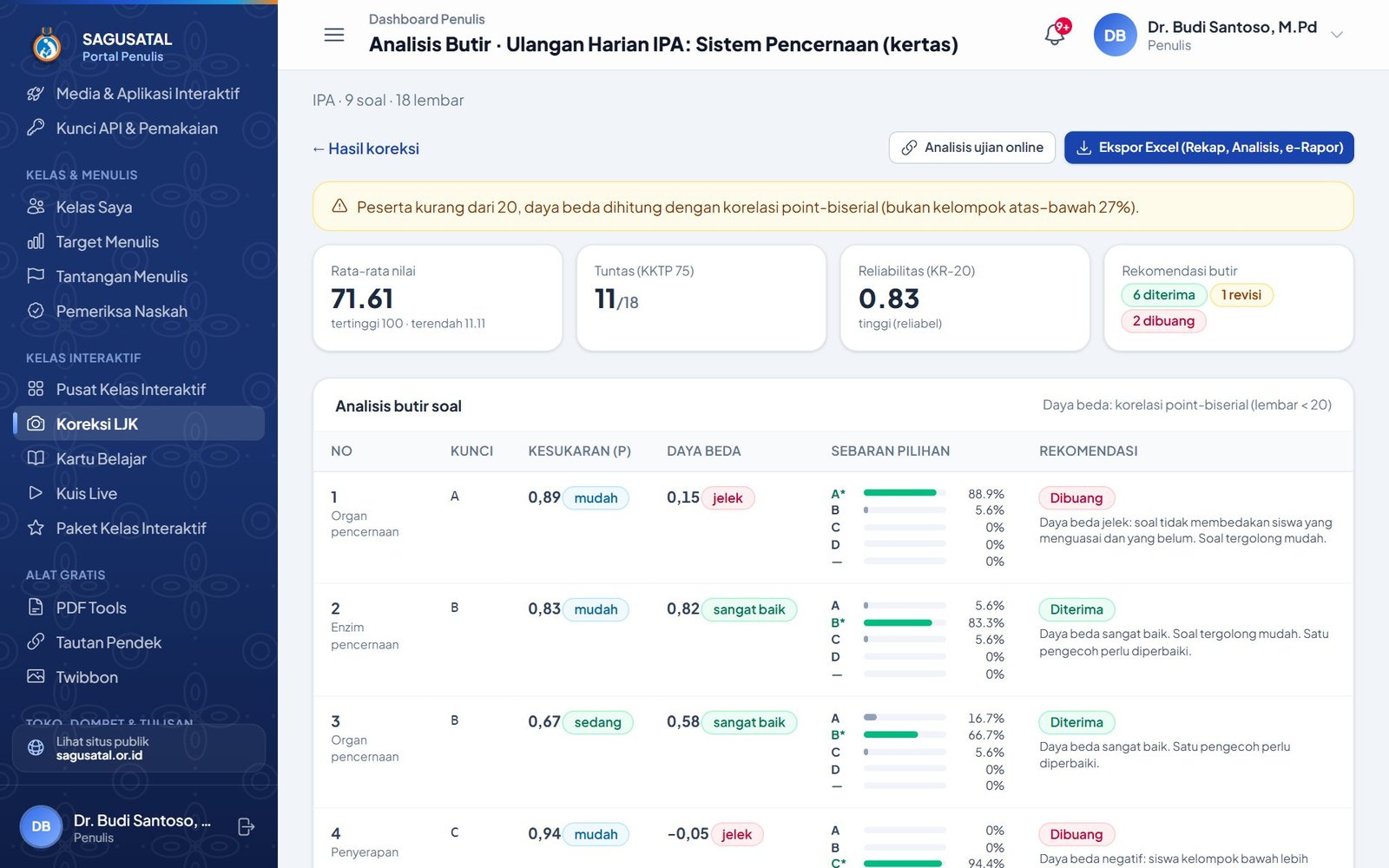Viewport: 1389px width, 868px height.
Task: Open the hamburger menu icon
Action: coord(334,35)
